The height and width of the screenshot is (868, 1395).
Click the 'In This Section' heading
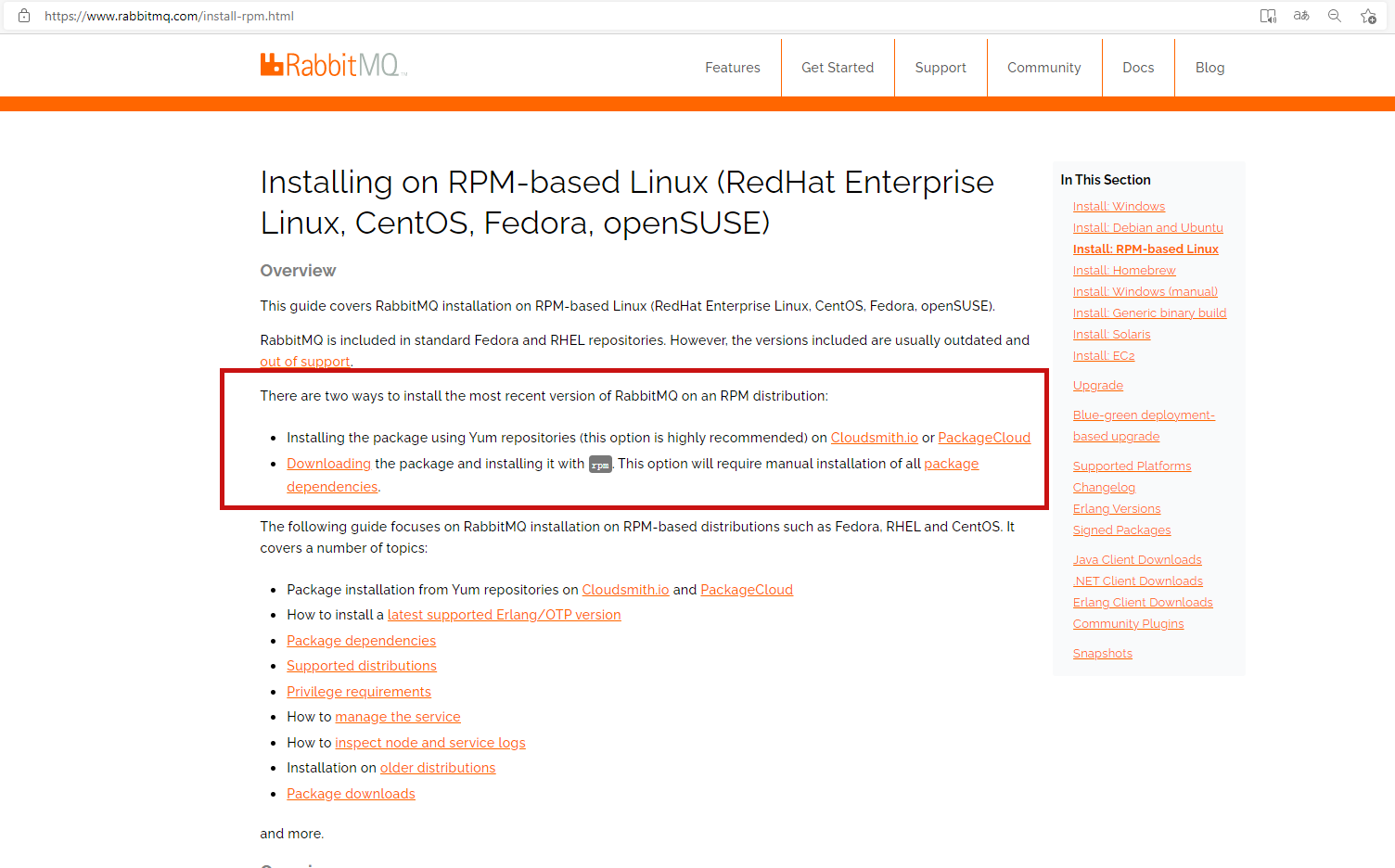coord(1106,180)
